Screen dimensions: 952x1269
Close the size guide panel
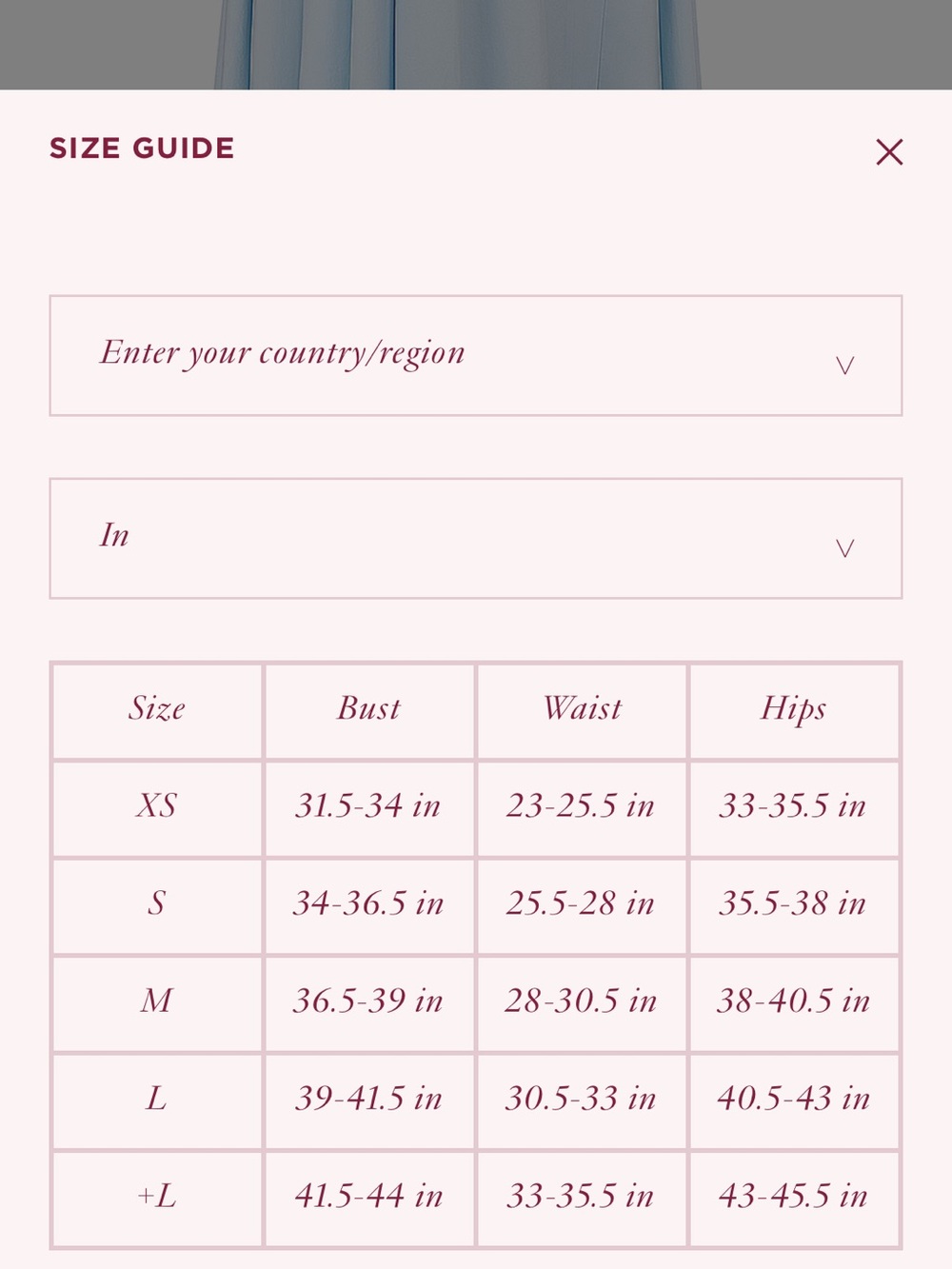889,151
